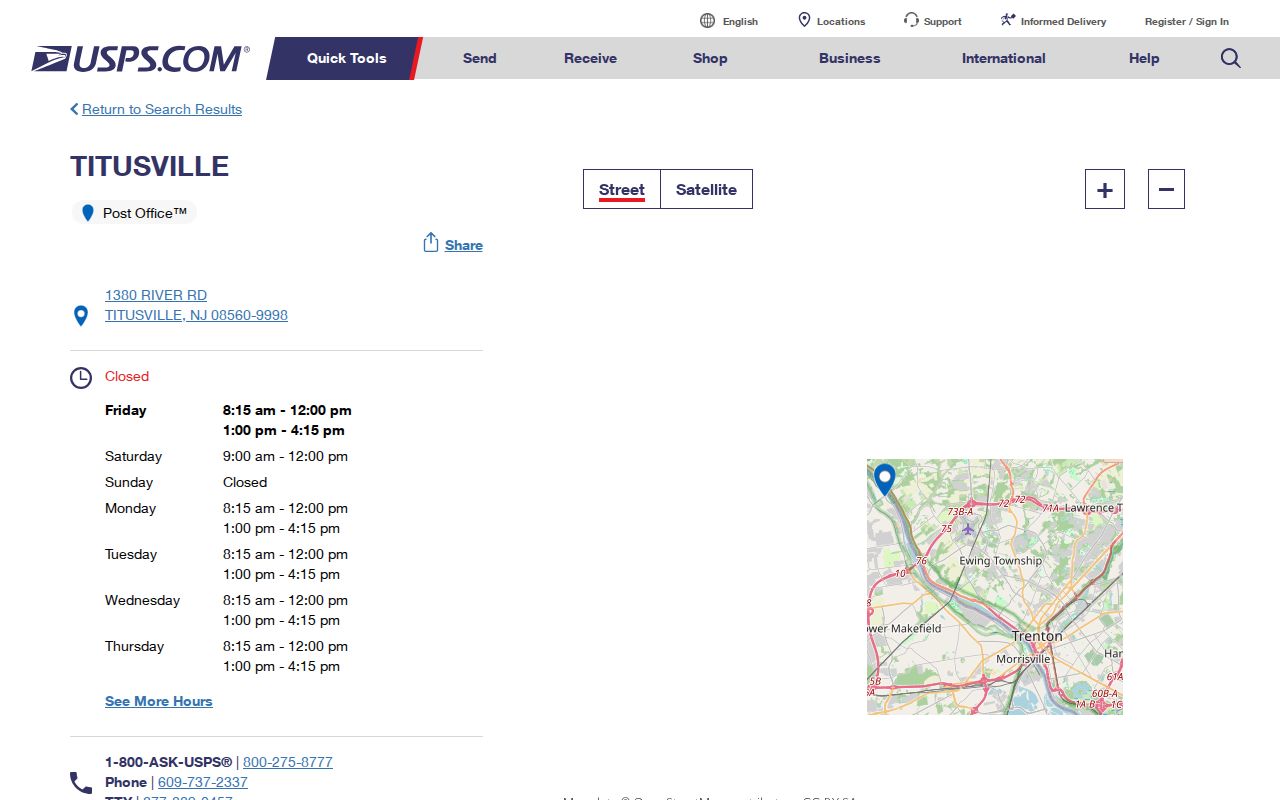Screen dimensions: 1280x800
Task: Open the Receive menu
Action: pos(590,58)
